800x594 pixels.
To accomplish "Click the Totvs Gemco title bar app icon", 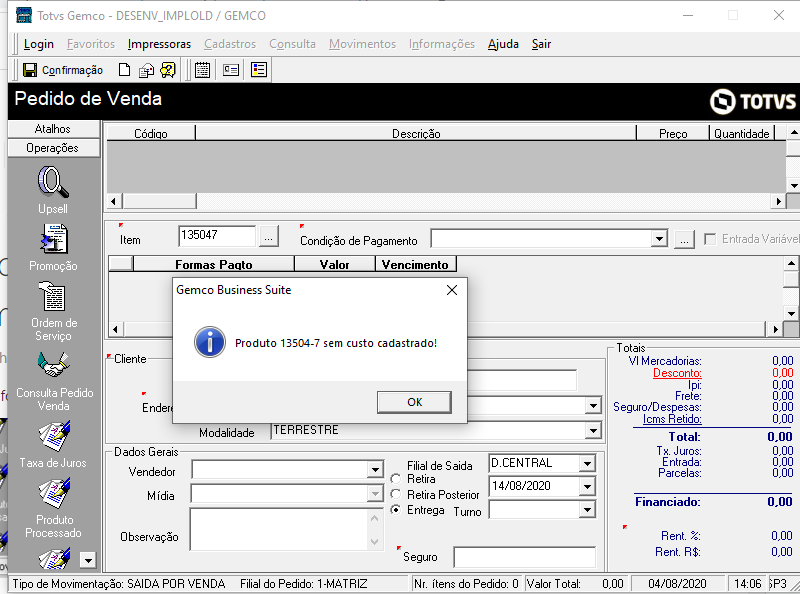I will 23,15.
